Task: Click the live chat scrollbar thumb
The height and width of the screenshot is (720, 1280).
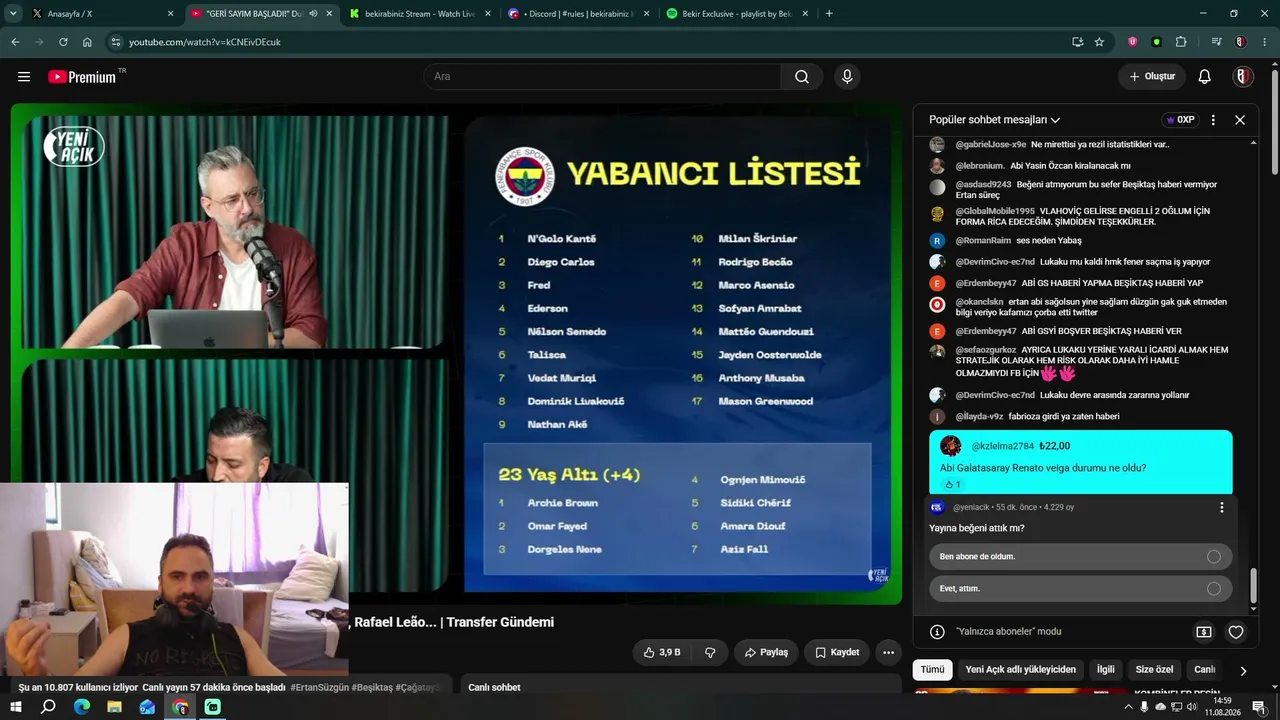Action: click(x=1254, y=586)
